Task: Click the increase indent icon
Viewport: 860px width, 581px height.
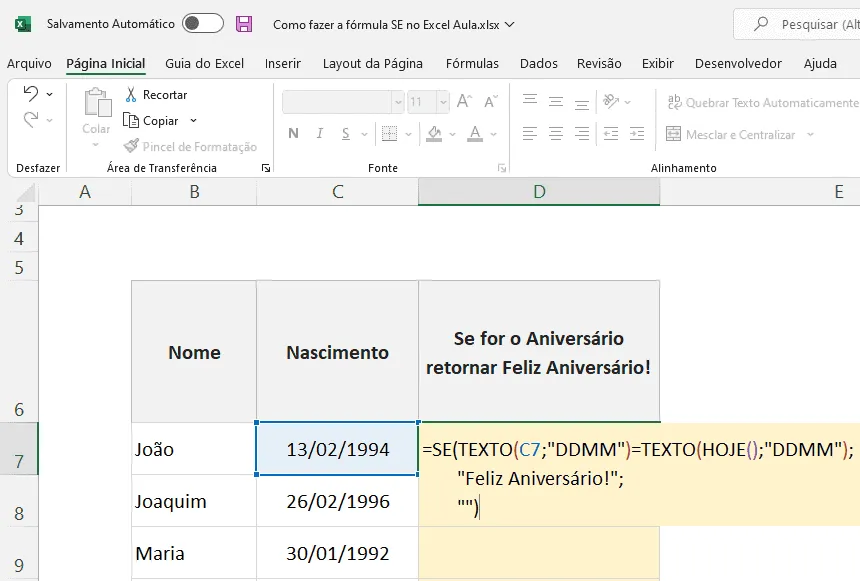Action: tap(637, 133)
